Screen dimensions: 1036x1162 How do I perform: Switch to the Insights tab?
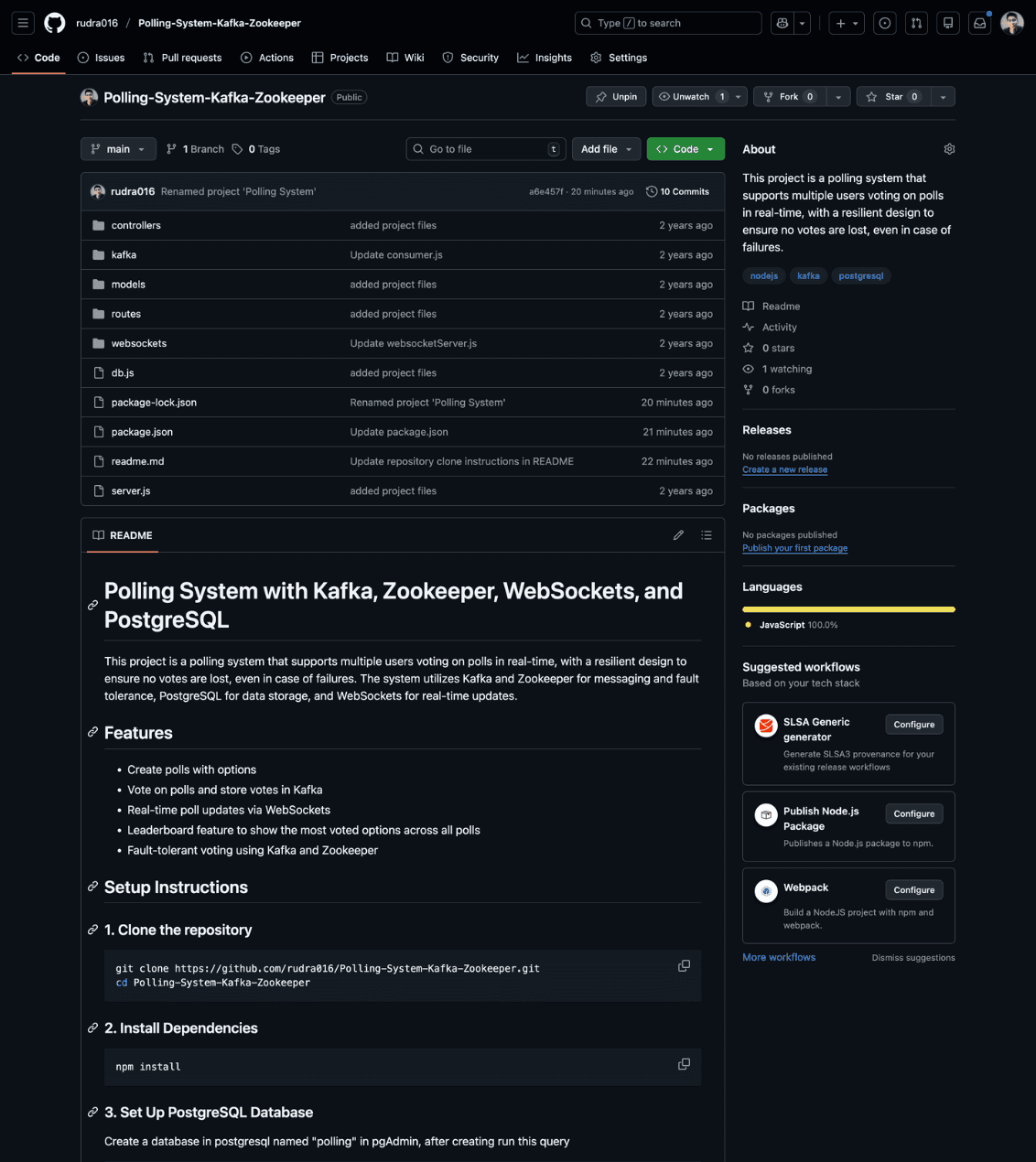[x=545, y=58]
